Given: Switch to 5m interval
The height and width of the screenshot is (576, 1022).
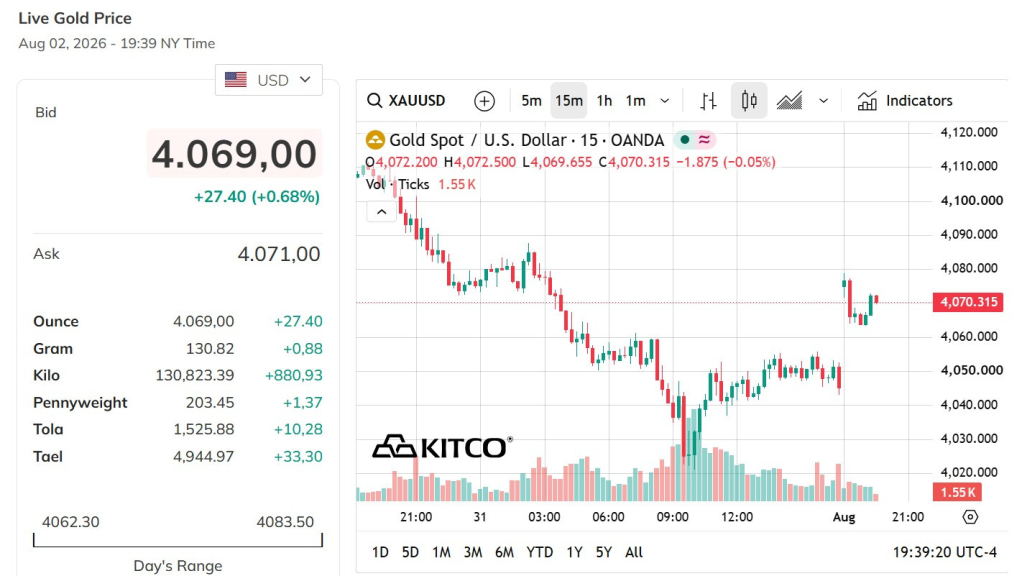Looking at the screenshot, I should 531,101.
